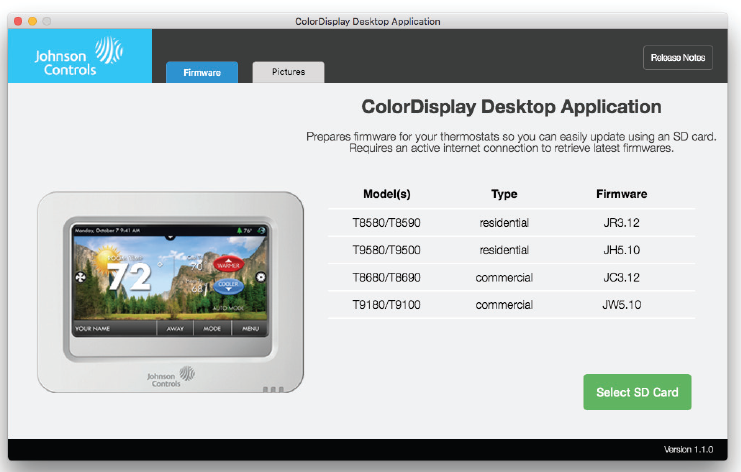Click the T9180/T9100 model cell
This screenshot has height=472, width=741.
pos(386,305)
